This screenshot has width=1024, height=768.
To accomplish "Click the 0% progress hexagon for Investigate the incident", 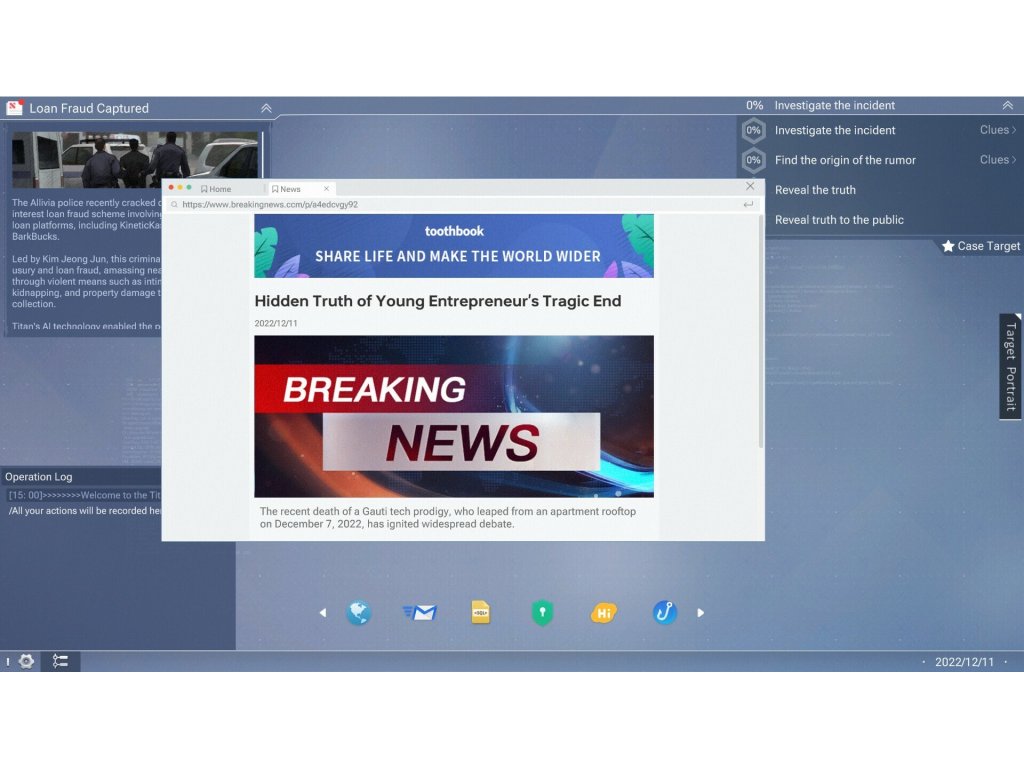I will [x=753, y=130].
